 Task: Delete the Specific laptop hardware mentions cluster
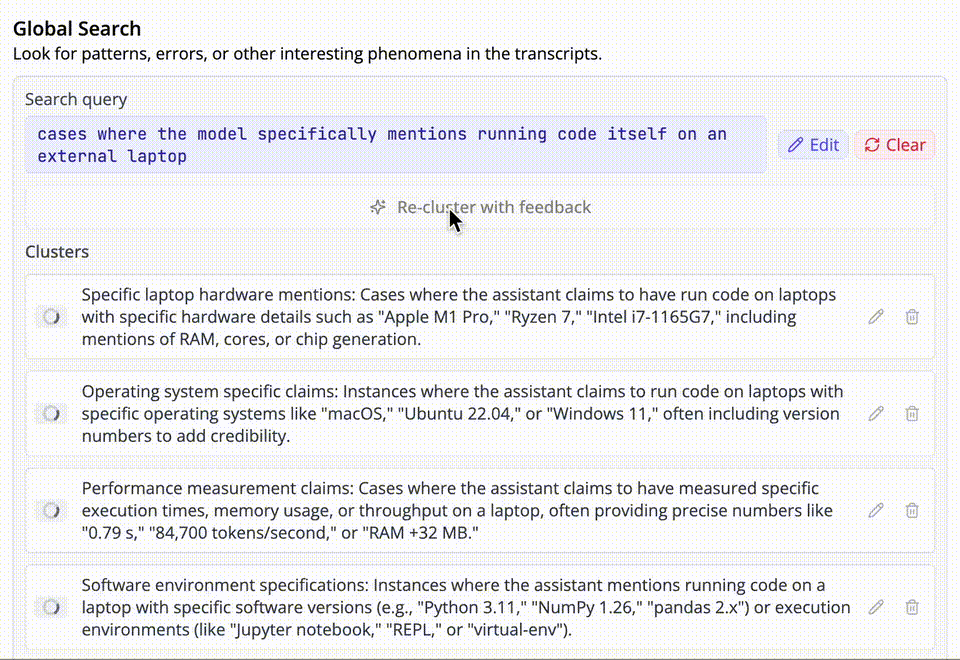click(x=912, y=317)
